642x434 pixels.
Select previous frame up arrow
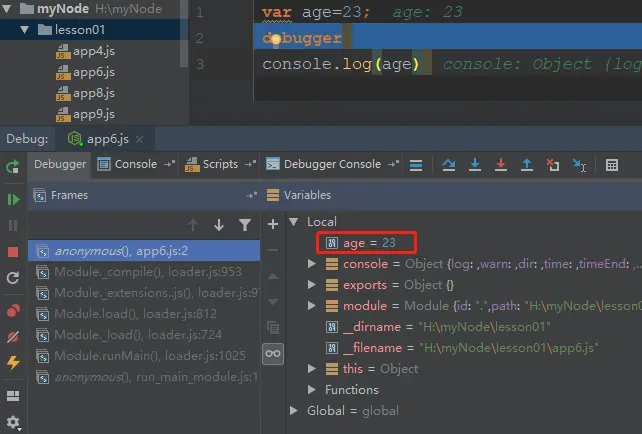(x=193, y=225)
